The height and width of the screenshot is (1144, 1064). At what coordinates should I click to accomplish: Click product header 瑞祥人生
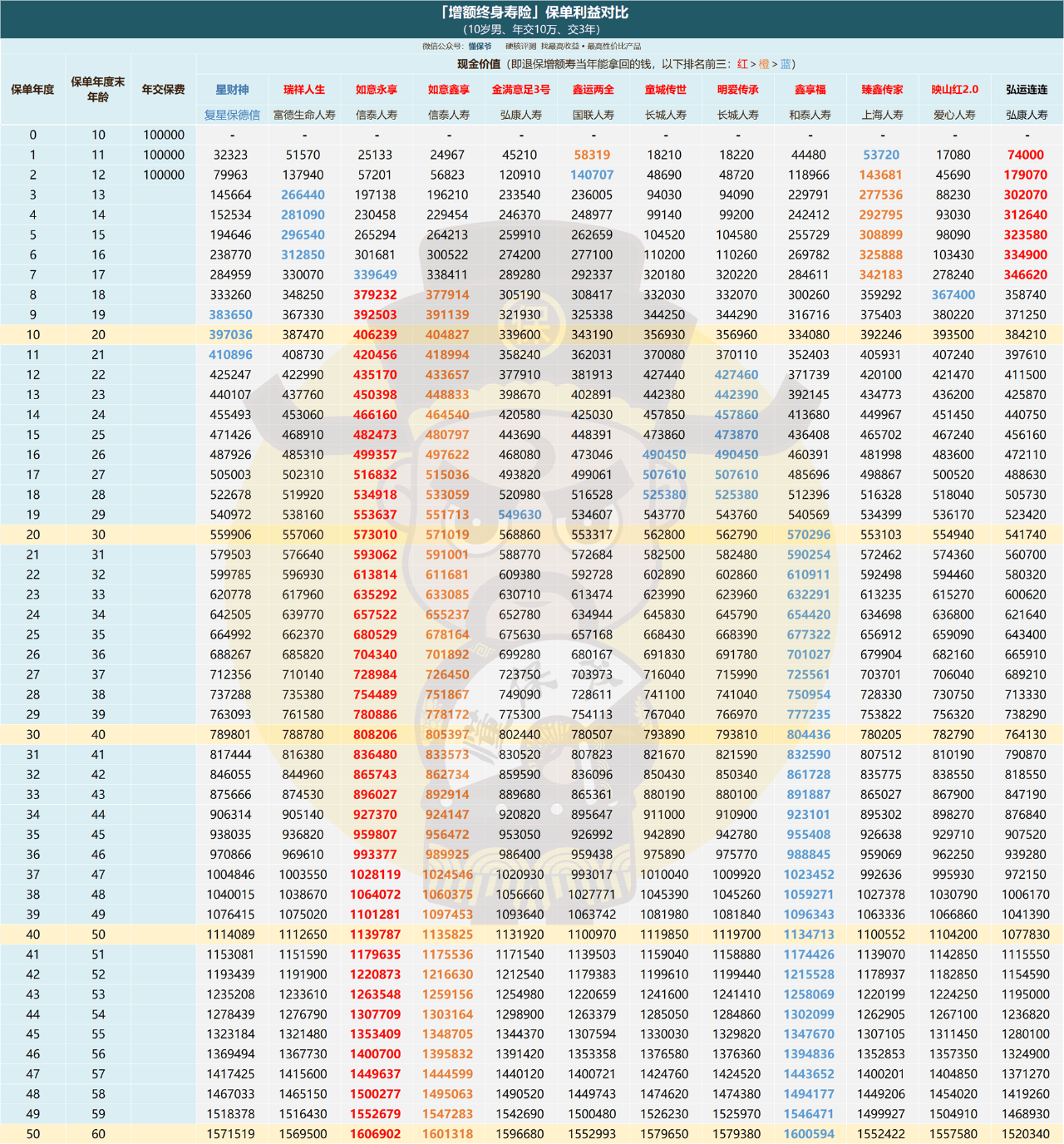pyautogui.click(x=304, y=89)
